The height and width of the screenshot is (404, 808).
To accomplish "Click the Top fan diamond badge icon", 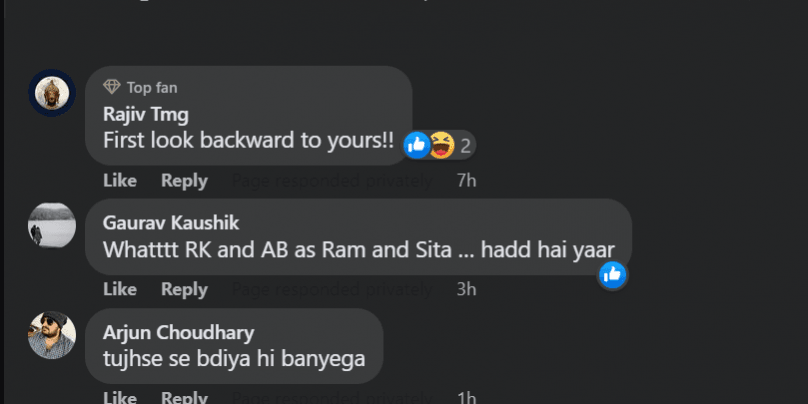I will 113,87.
